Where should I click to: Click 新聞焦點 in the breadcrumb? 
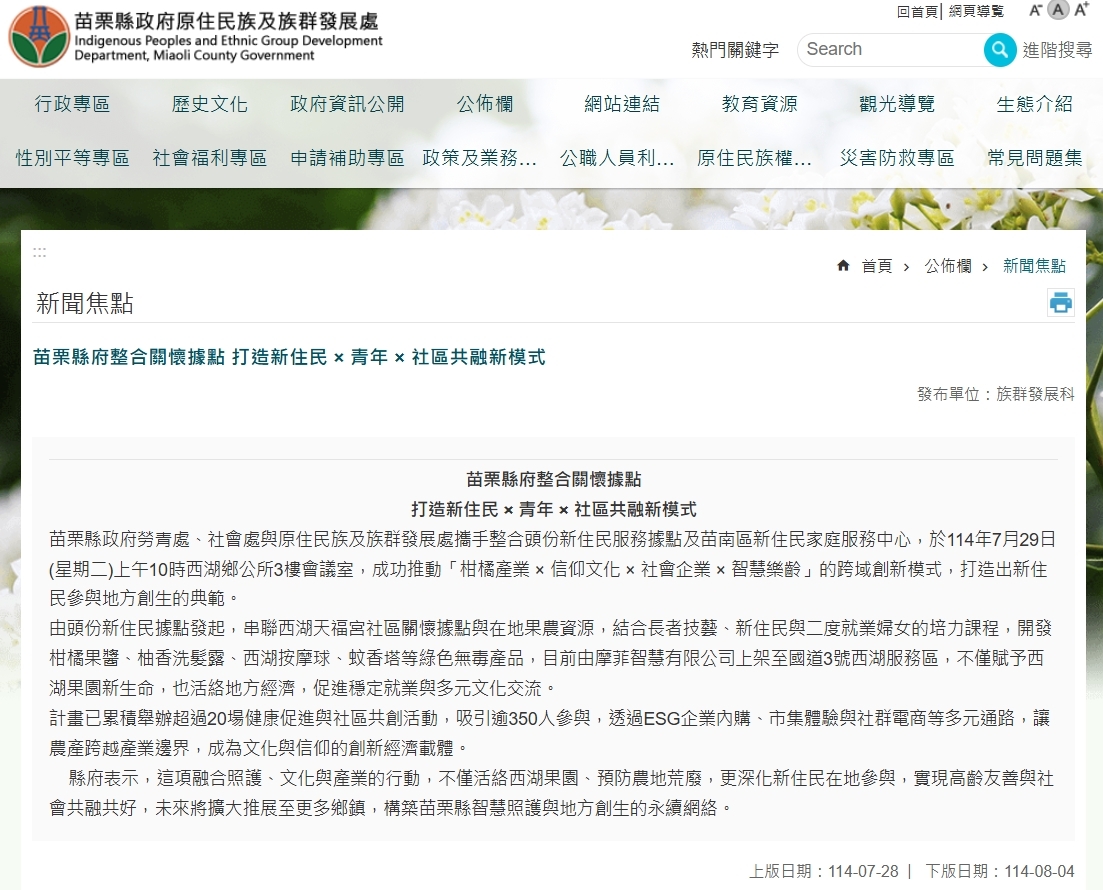click(x=1034, y=266)
